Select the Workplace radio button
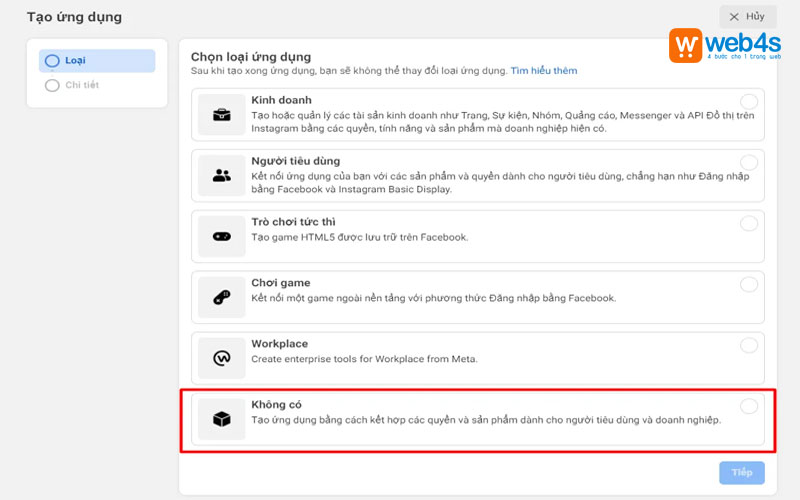 click(749, 345)
